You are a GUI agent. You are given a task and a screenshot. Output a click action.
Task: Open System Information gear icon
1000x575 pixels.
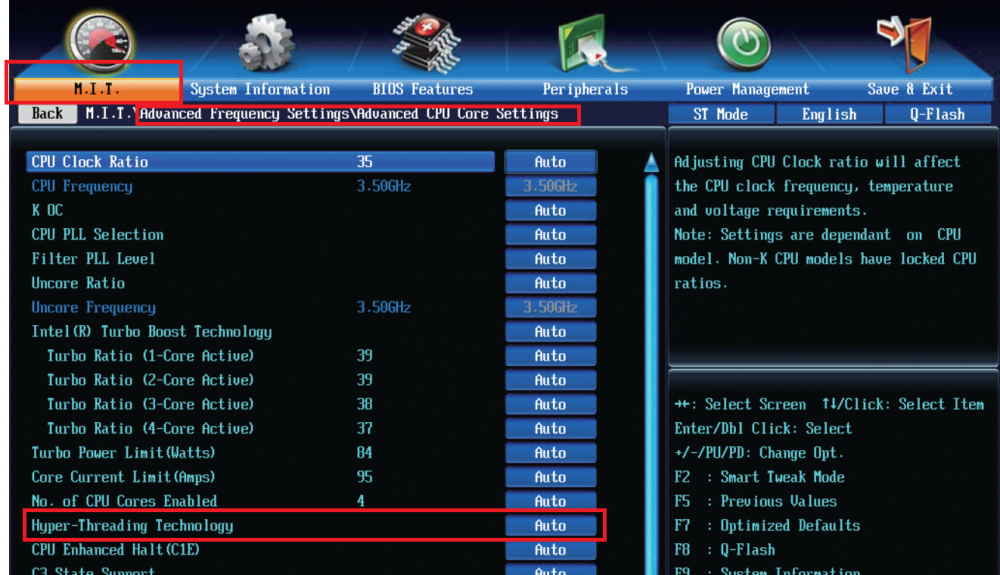[x=266, y=43]
